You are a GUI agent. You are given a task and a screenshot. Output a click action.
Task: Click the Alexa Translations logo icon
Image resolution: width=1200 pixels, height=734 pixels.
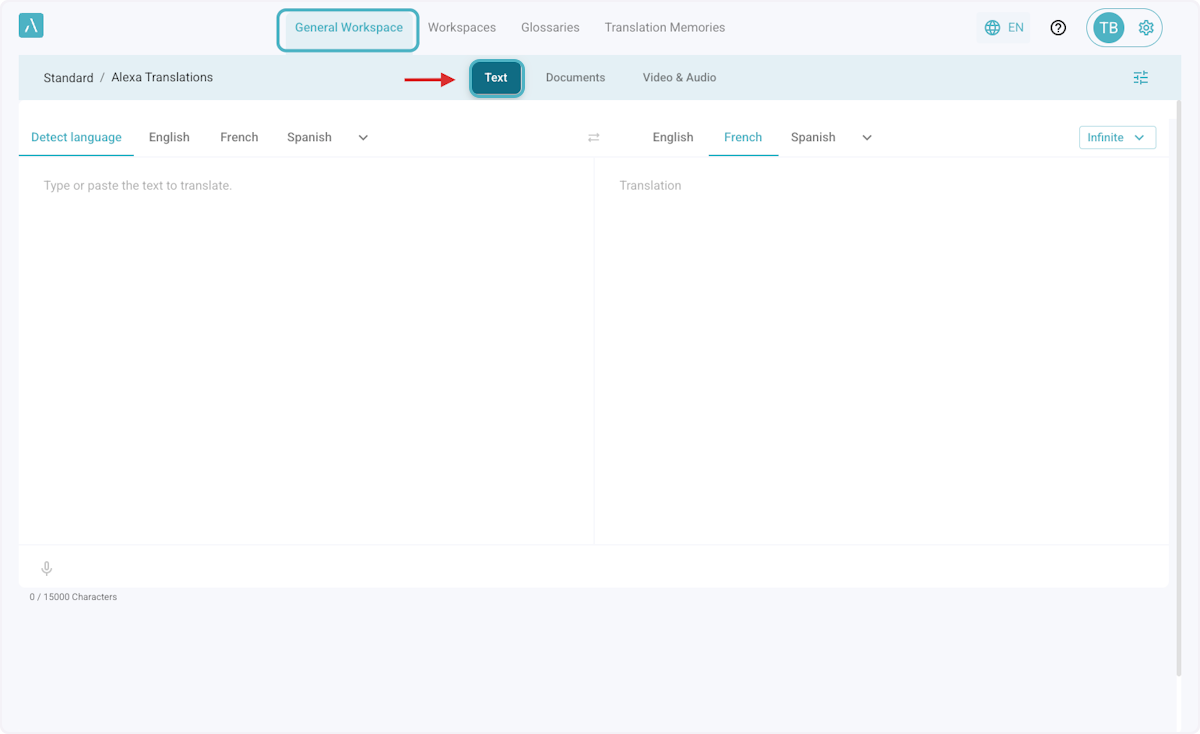(x=31, y=26)
